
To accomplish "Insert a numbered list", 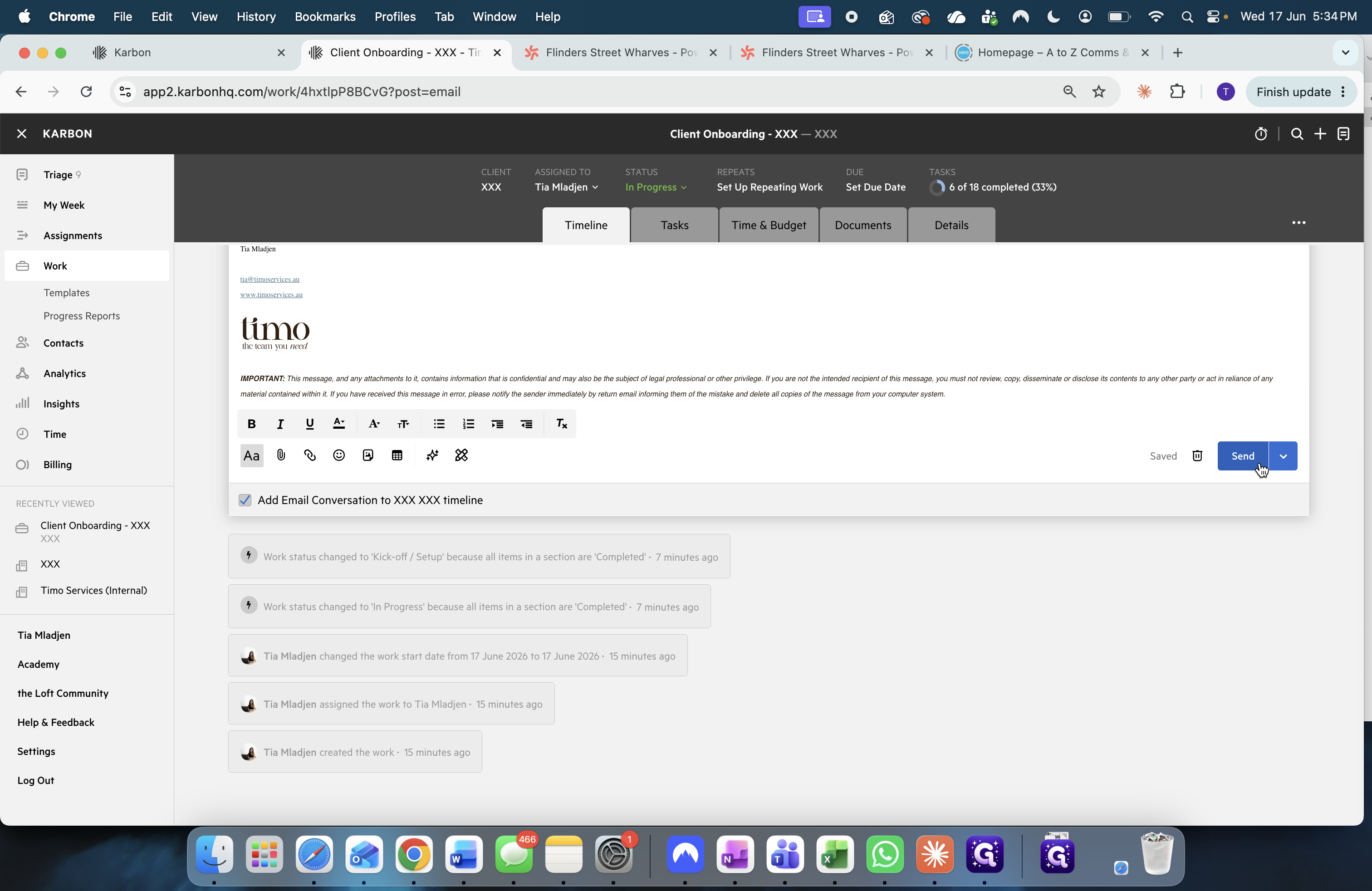I will [x=468, y=424].
